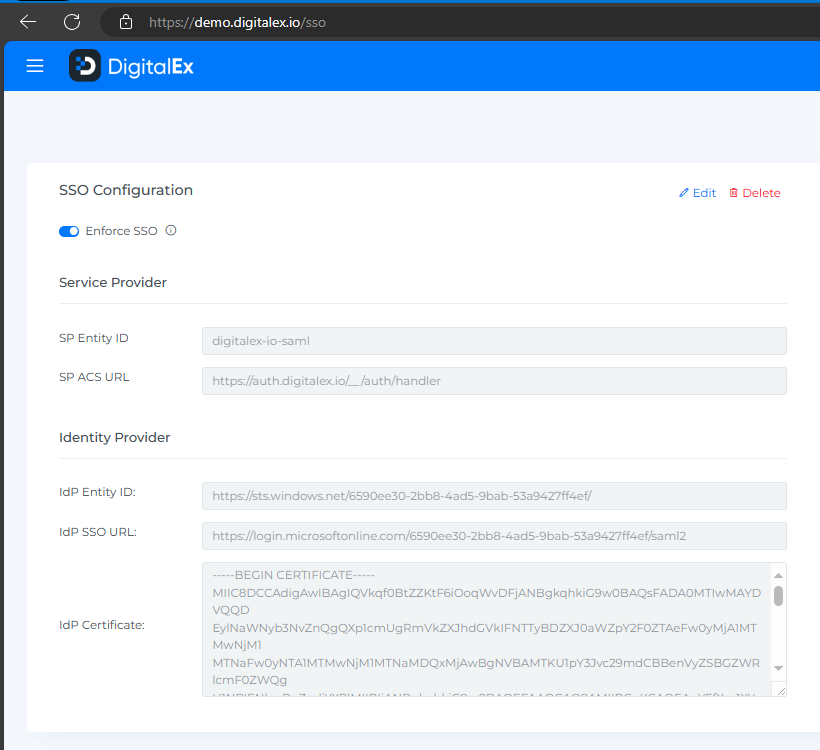
Task: Click inside the IdP Certificate text area
Action: (x=486, y=628)
